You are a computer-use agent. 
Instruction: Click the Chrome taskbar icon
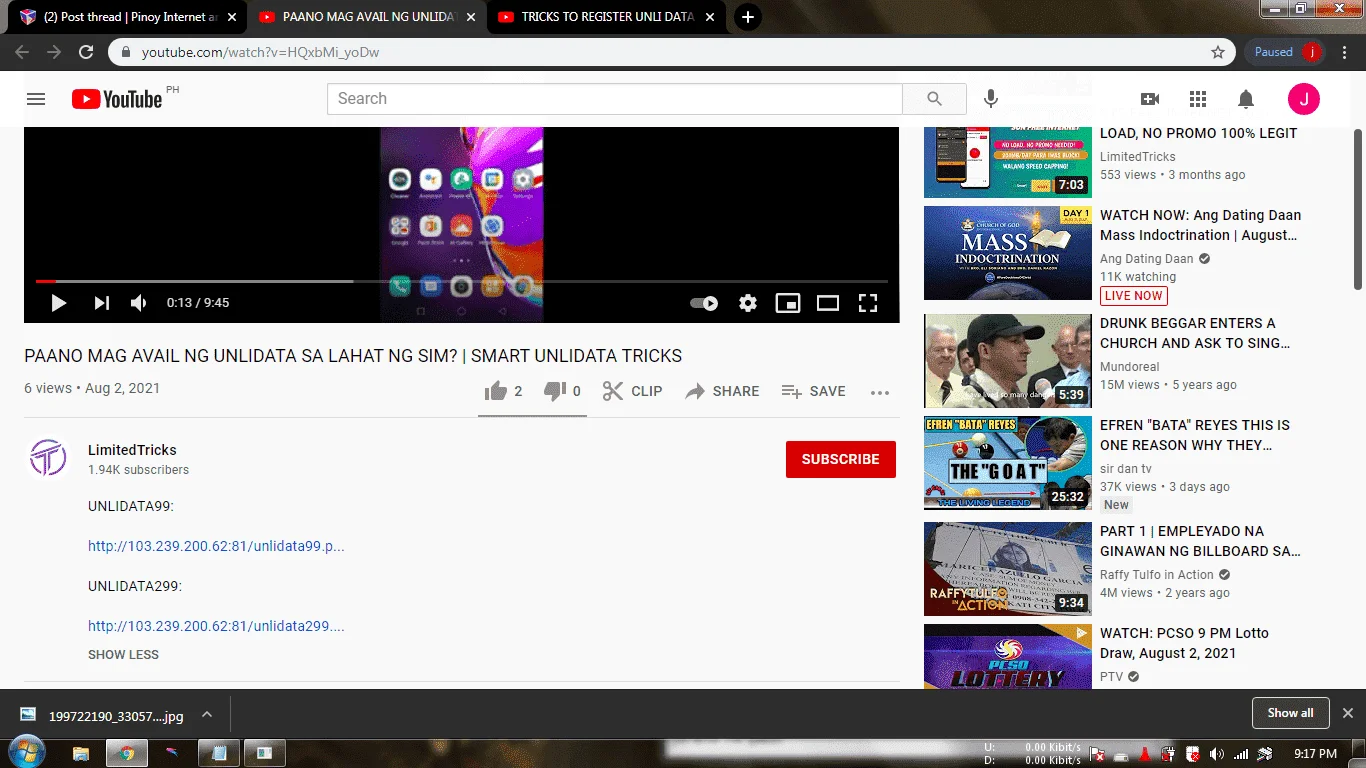pos(127,753)
